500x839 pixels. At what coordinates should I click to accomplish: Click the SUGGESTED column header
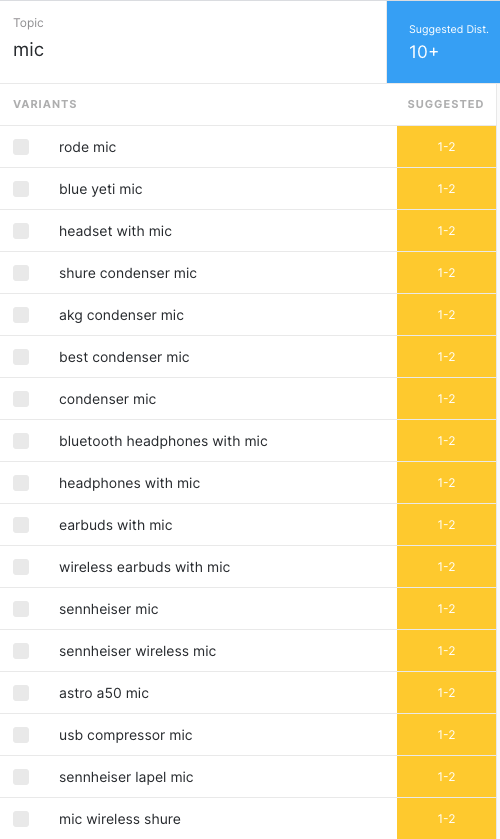click(445, 104)
